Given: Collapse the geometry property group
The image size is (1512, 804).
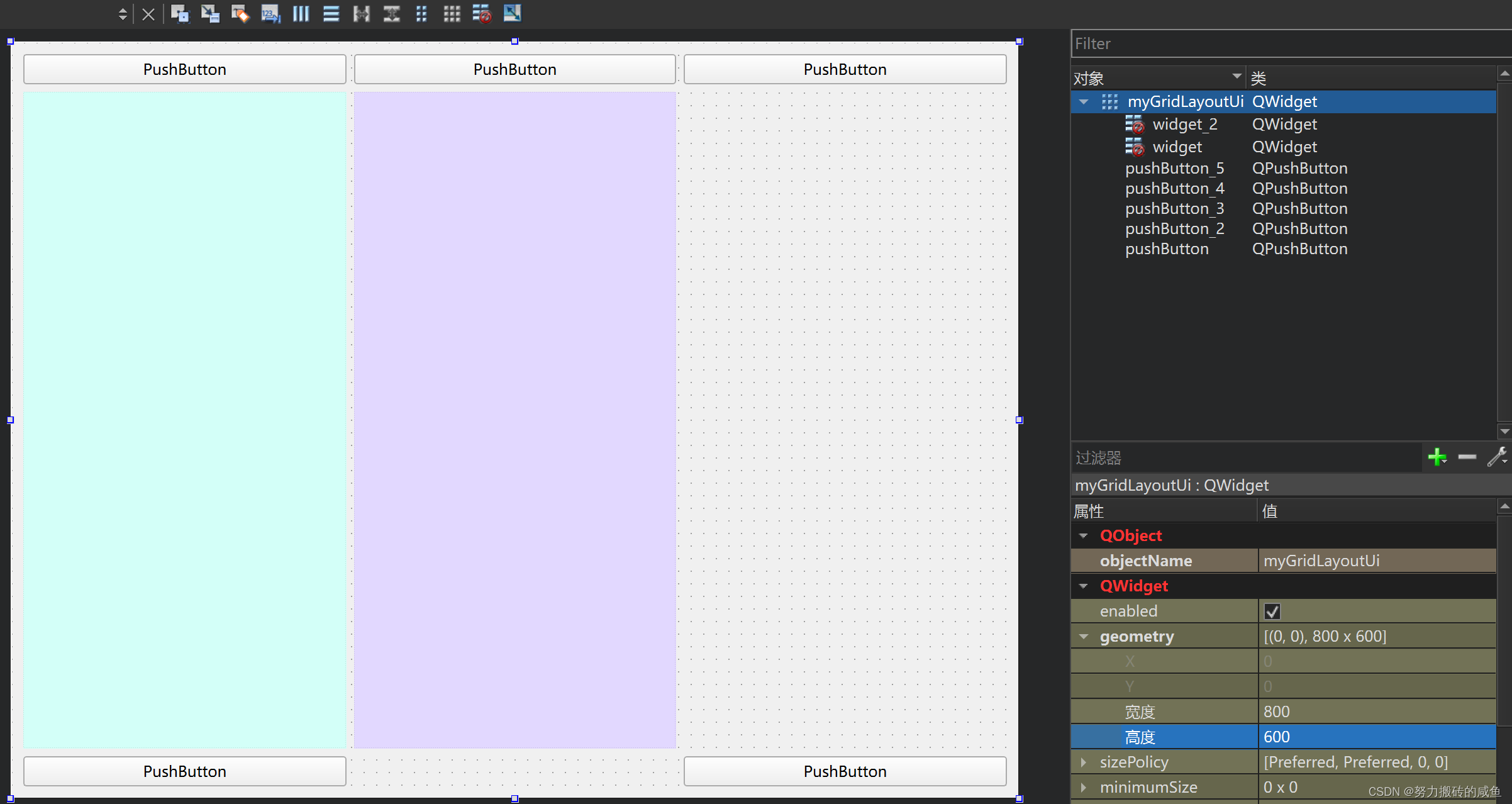Looking at the screenshot, I should pyautogui.click(x=1084, y=637).
